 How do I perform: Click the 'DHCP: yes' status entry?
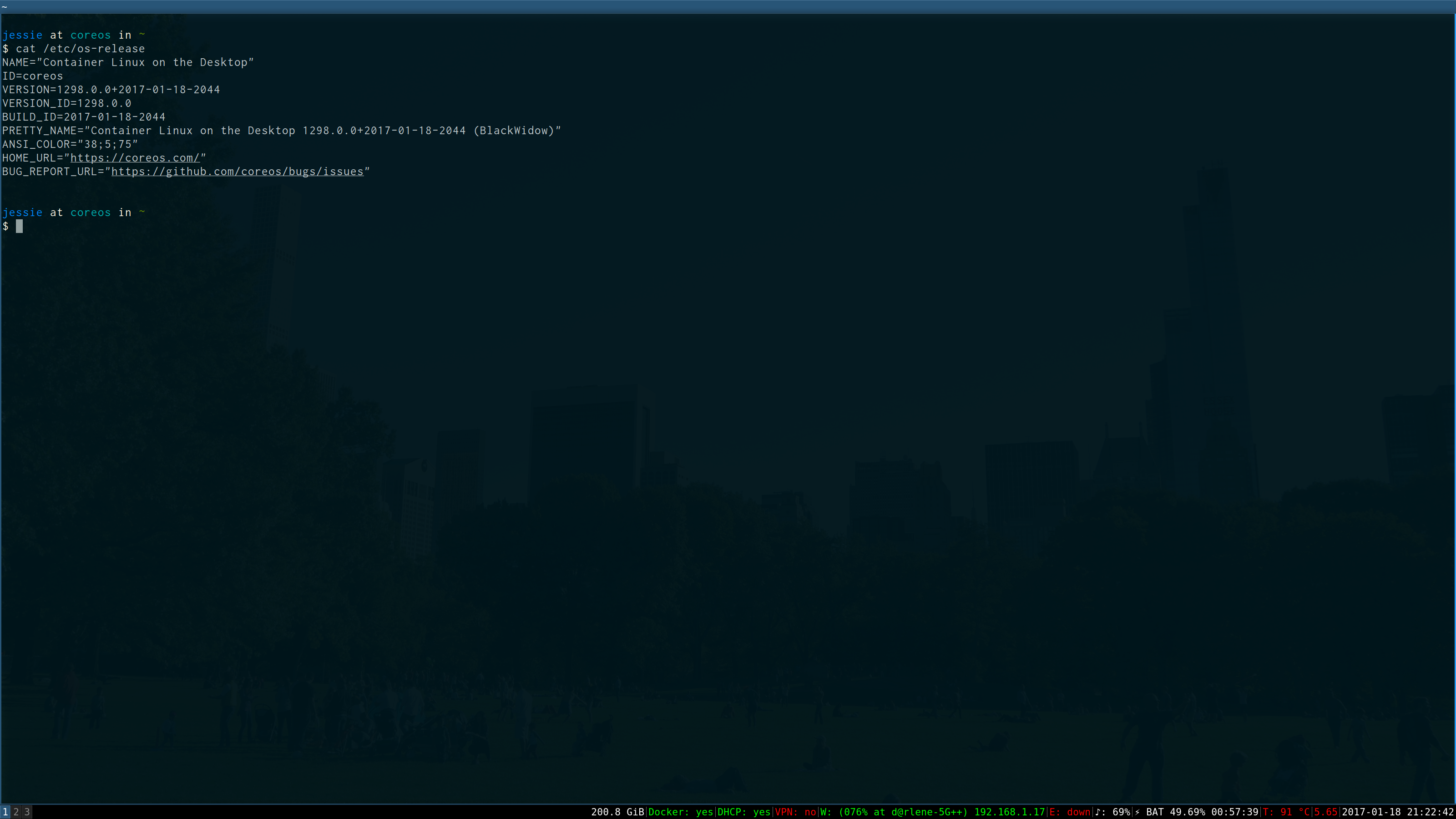(x=744, y=812)
